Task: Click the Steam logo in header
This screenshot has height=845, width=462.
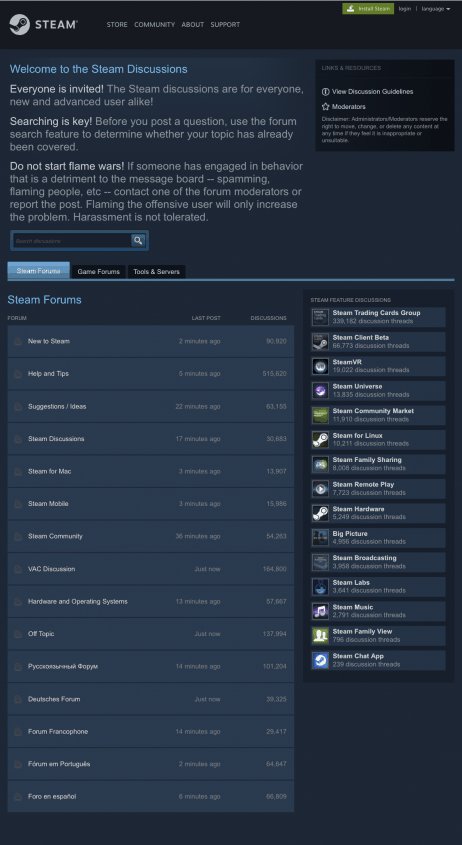Action: click(x=44, y=24)
